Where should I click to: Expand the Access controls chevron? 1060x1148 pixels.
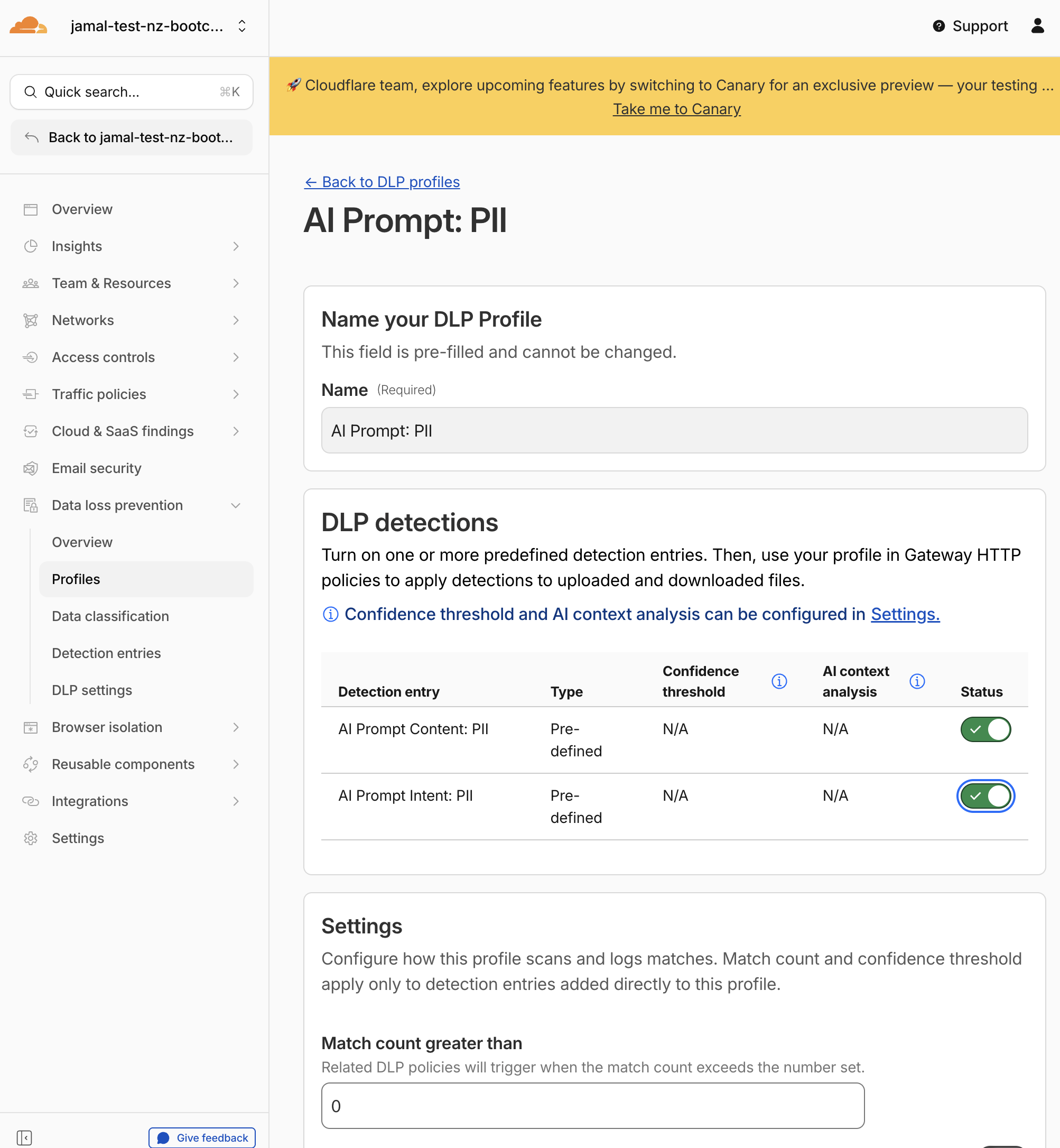pyautogui.click(x=236, y=357)
